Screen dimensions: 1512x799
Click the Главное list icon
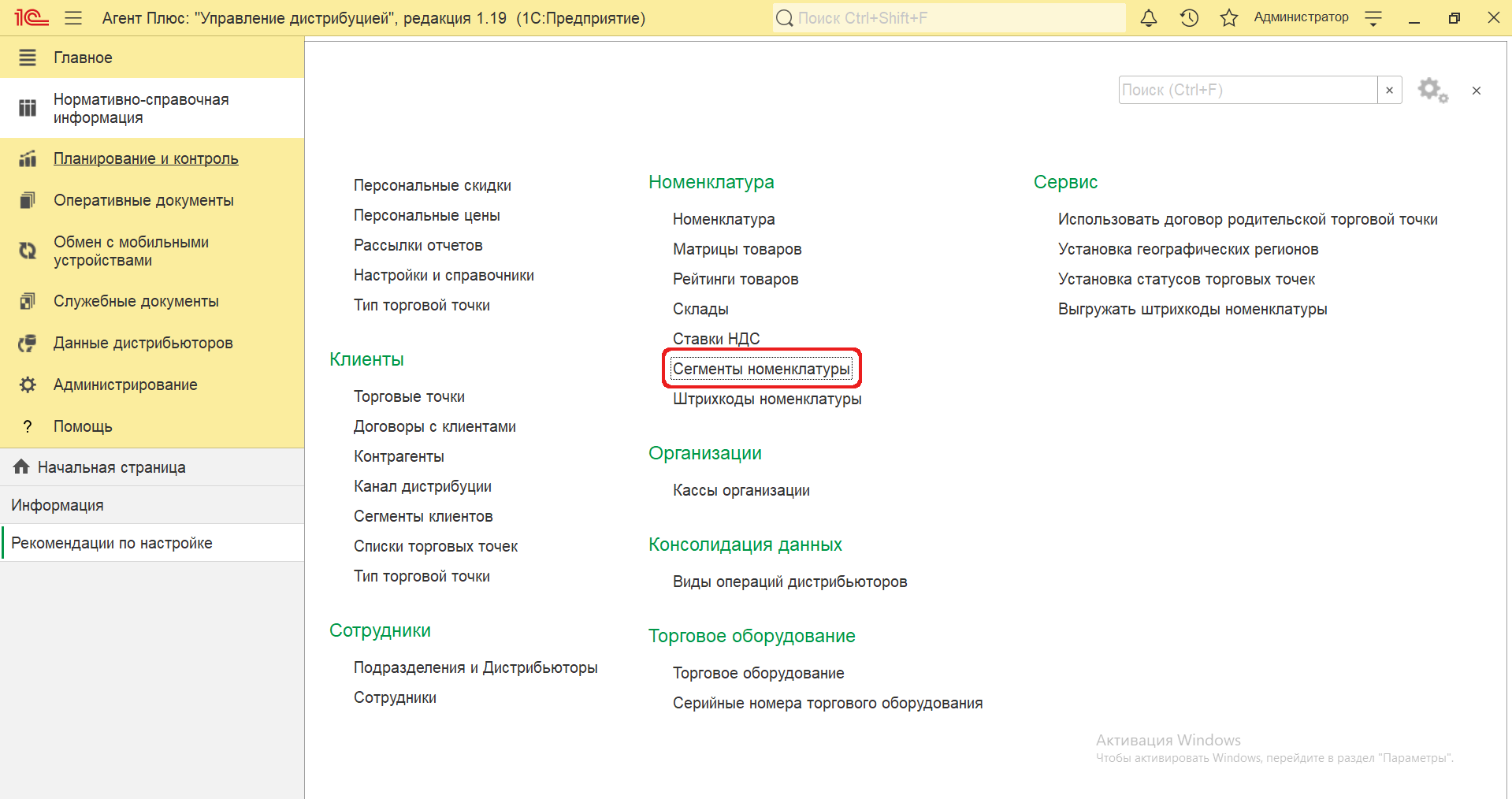pyautogui.click(x=28, y=58)
